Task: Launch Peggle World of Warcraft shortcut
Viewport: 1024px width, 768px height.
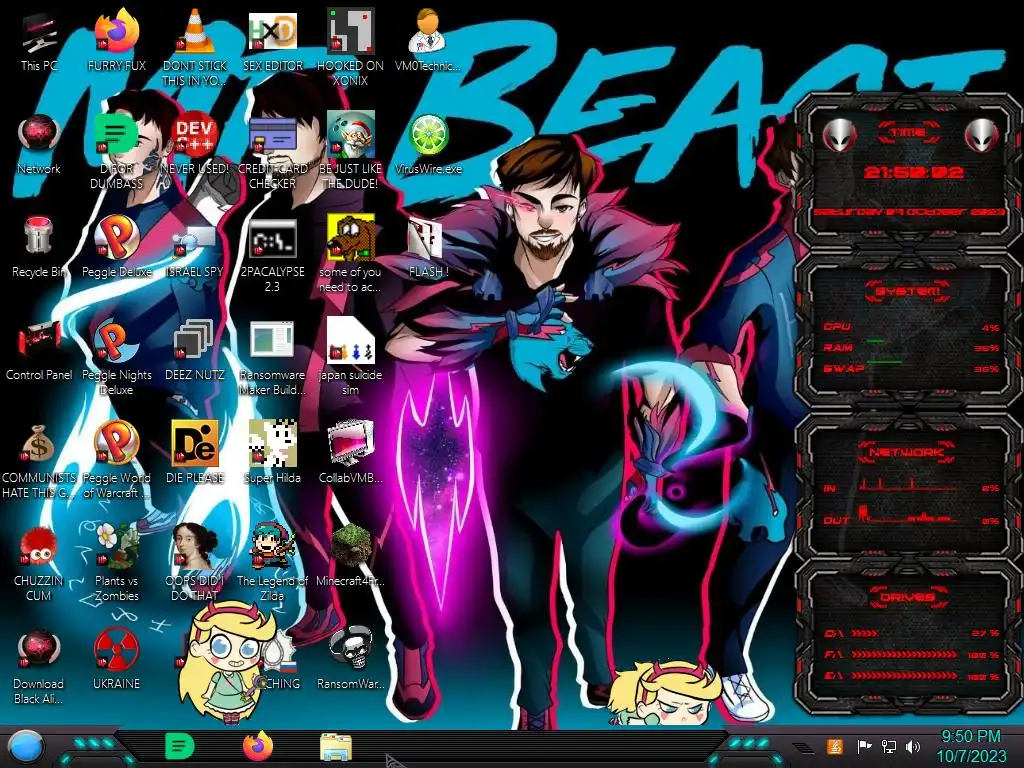Action: (116, 460)
